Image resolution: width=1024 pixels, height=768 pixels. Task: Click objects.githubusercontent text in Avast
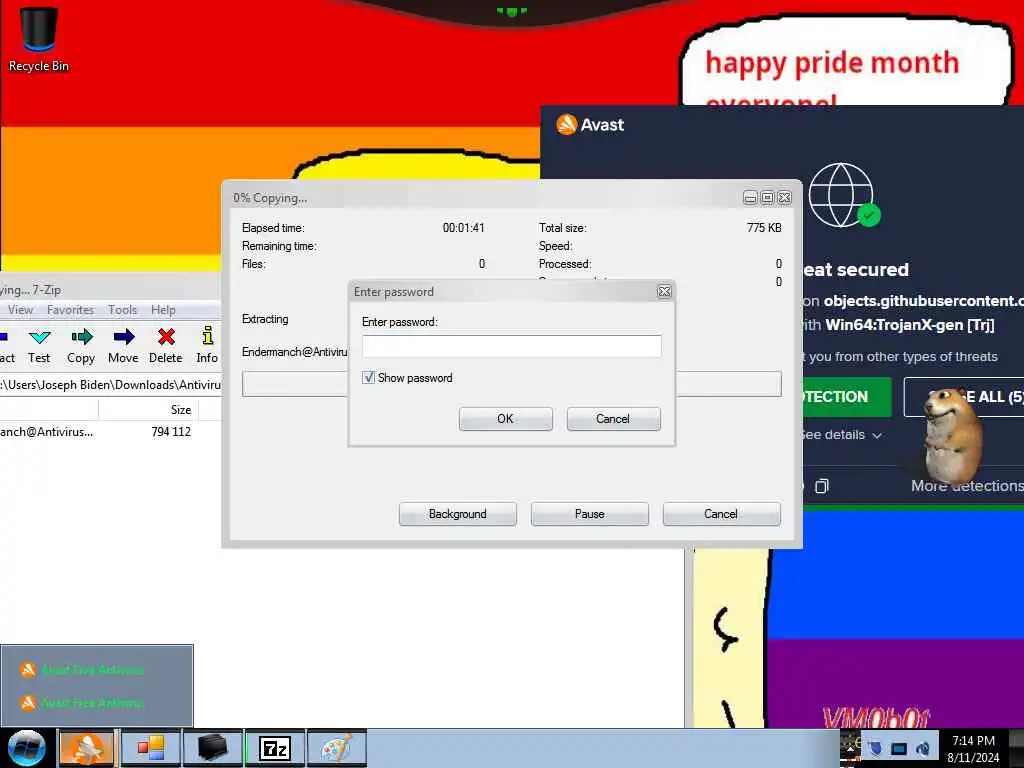pos(923,301)
